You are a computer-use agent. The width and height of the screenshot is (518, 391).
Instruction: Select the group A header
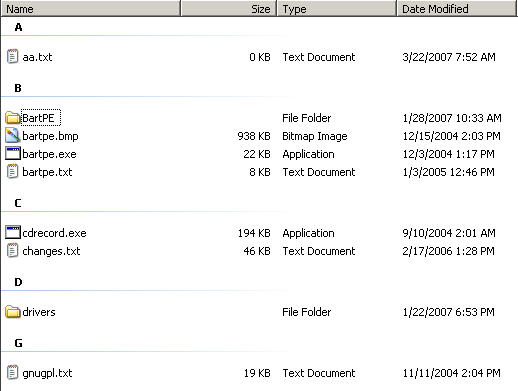[x=18, y=27]
